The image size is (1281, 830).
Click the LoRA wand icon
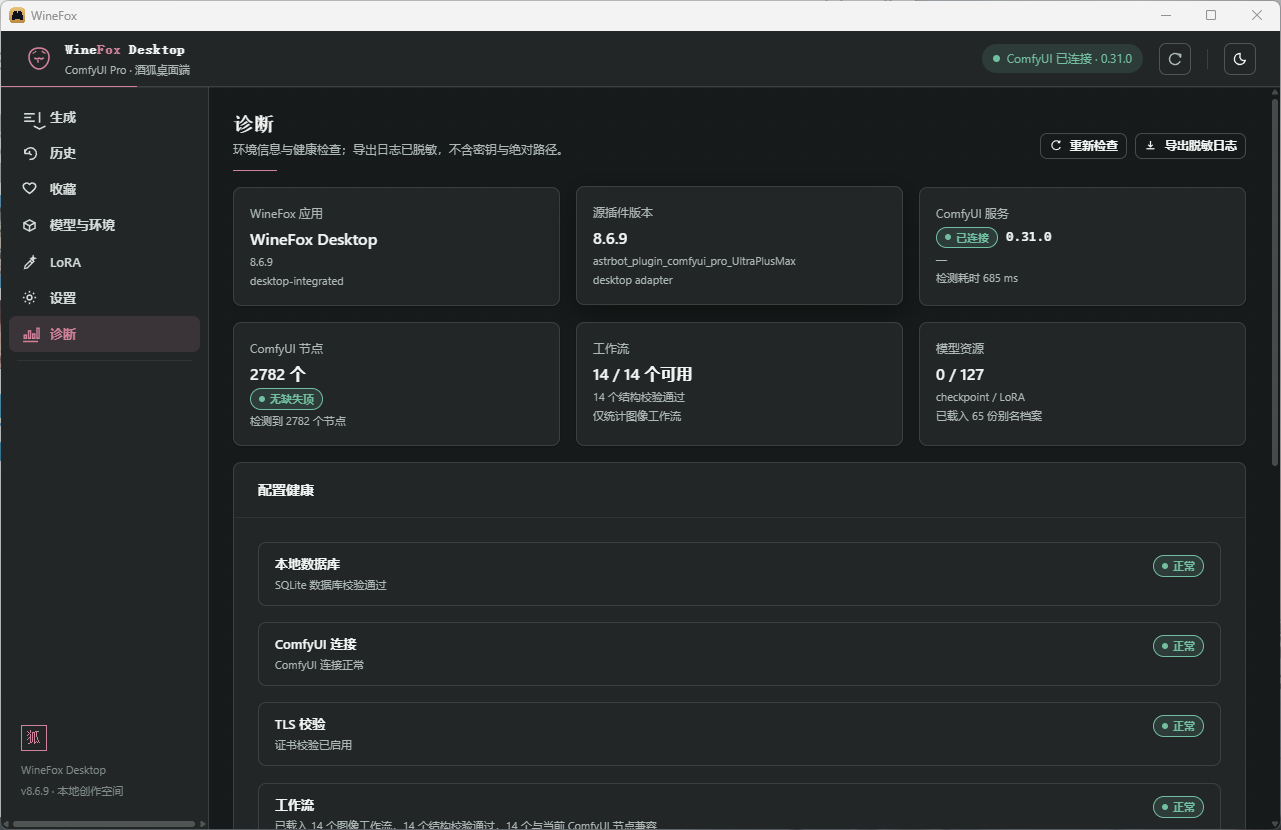click(30, 262)
